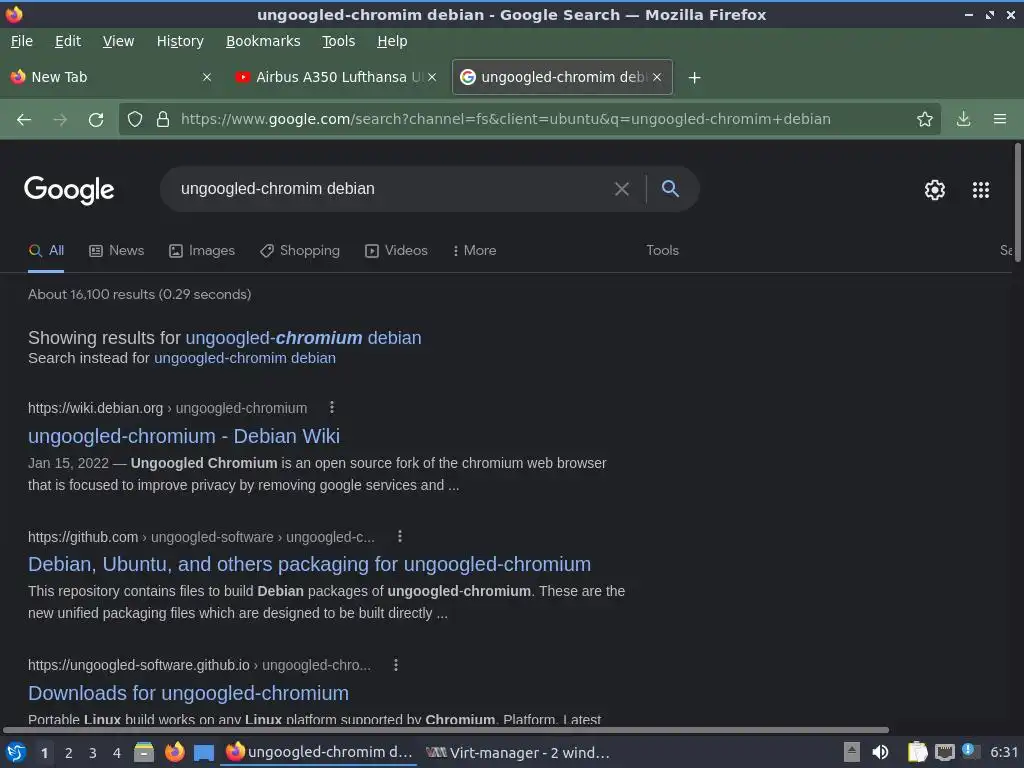Open Firefox downloads panel
1024x768 pixels.
tap(963, 119)
